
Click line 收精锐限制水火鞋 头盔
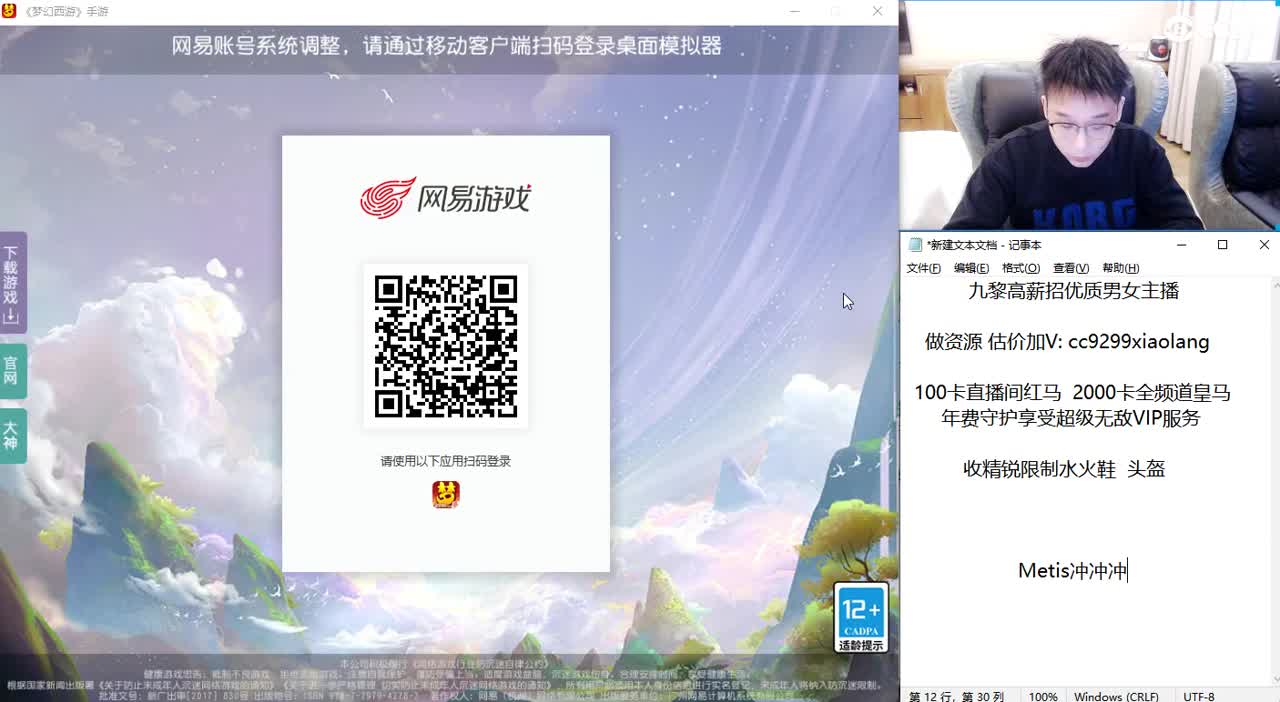(x=1064, y=469)
